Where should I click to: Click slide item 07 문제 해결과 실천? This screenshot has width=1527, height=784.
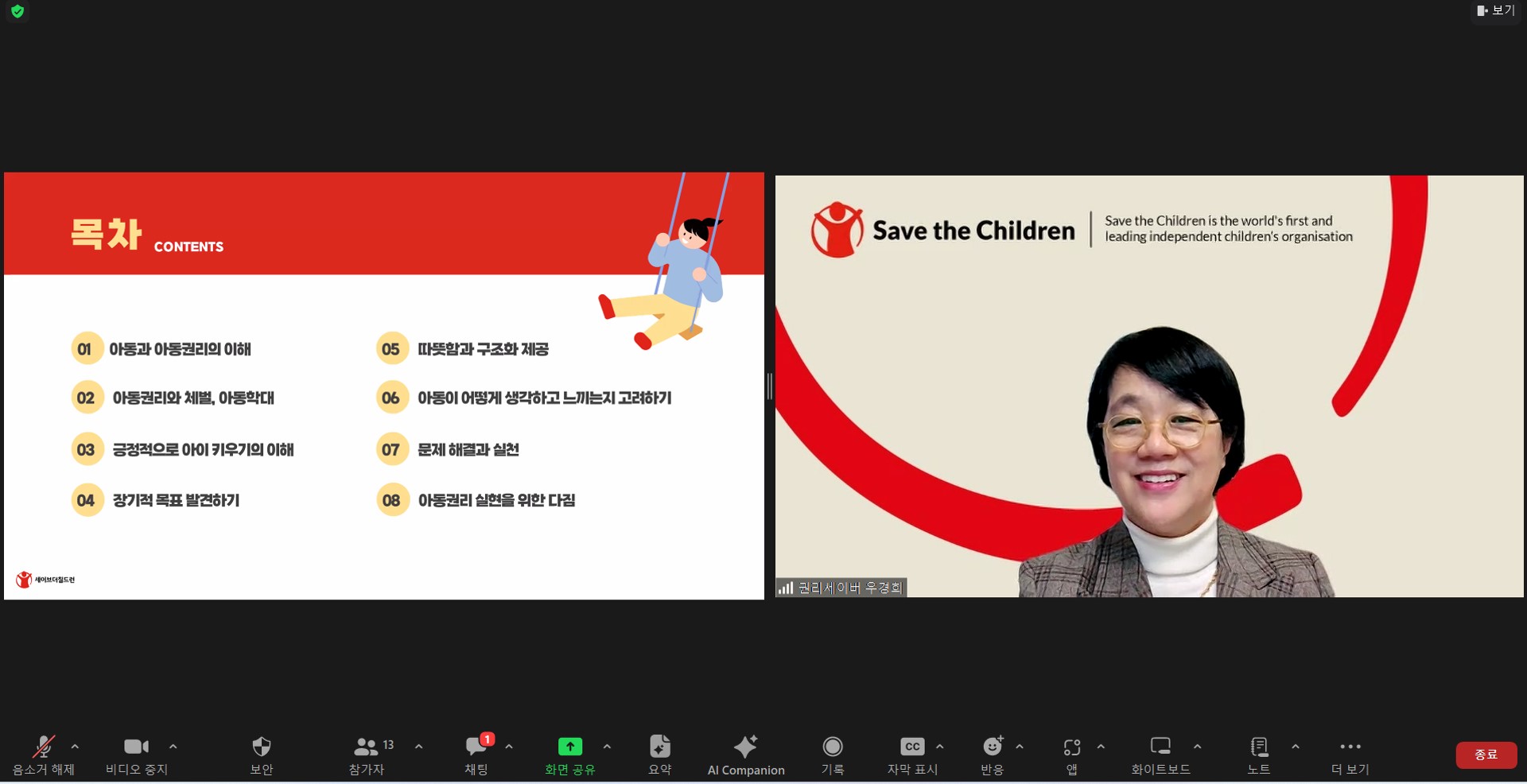(448, 449)
